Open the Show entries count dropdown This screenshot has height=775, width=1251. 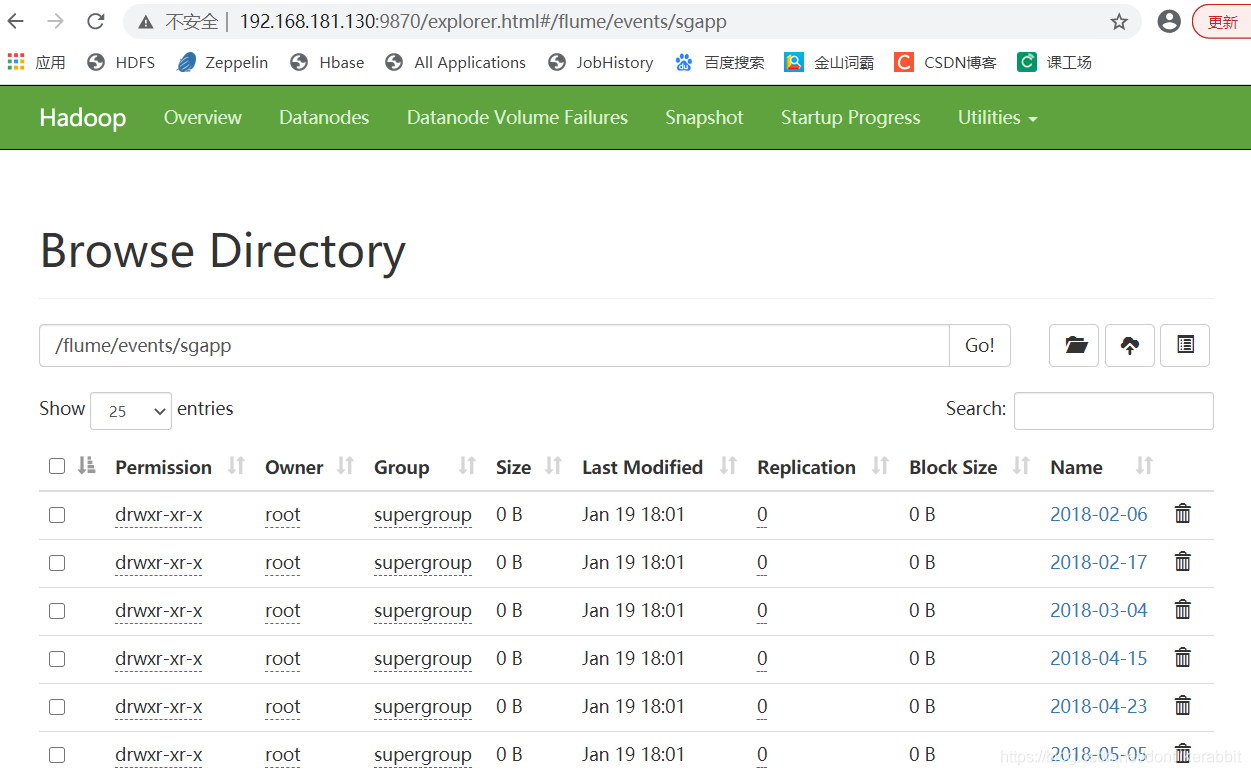131,411
